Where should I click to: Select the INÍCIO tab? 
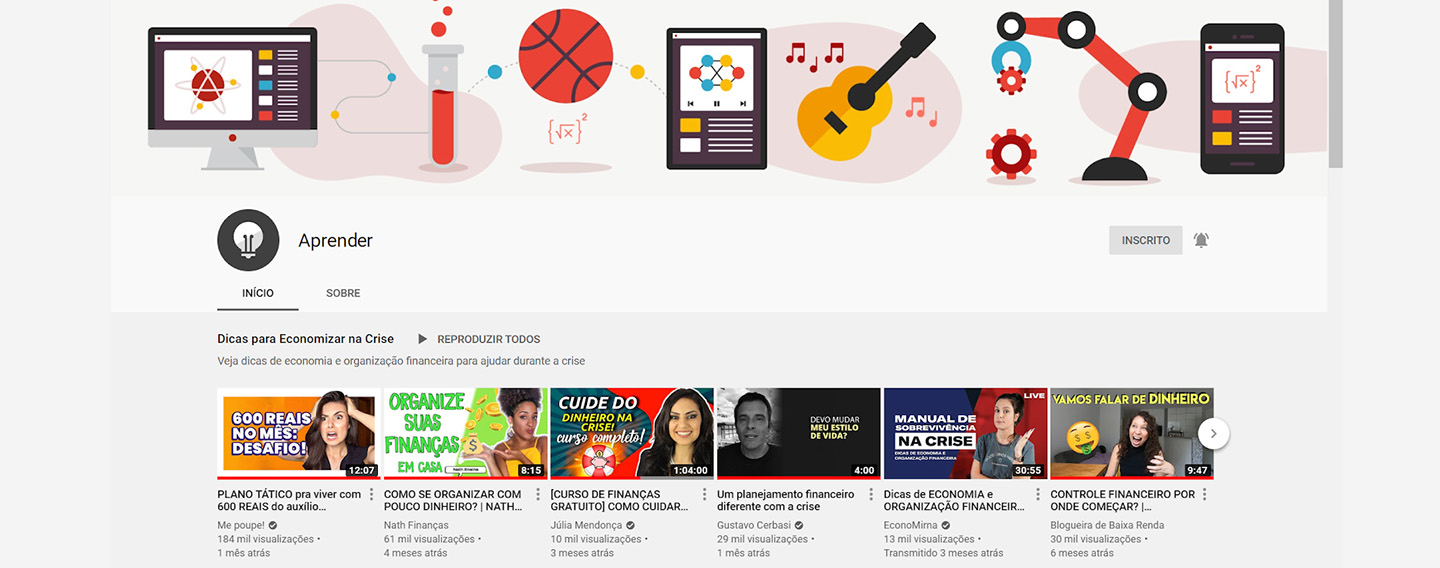tap(258, 293)
